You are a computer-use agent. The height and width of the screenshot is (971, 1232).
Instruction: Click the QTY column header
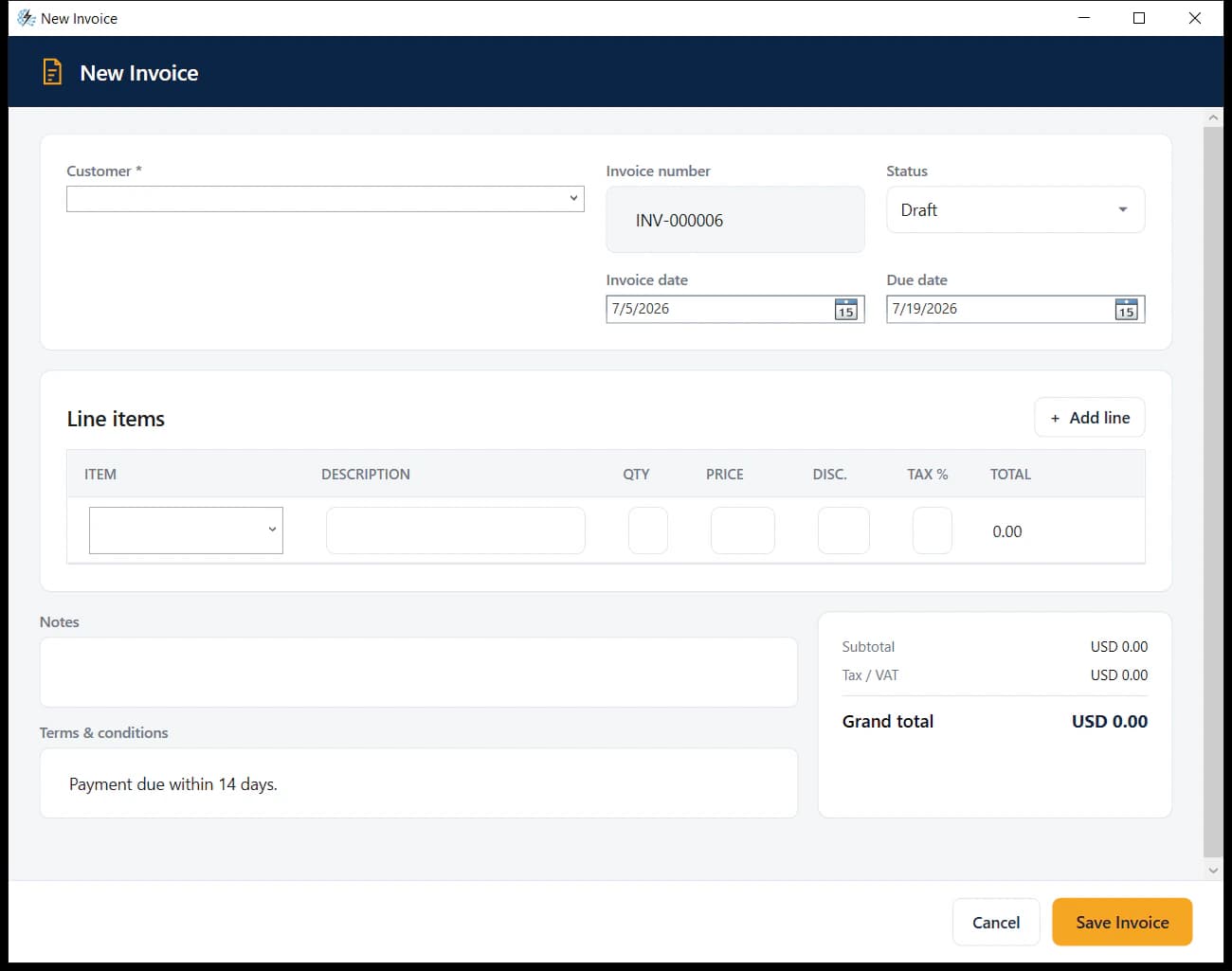636,474
